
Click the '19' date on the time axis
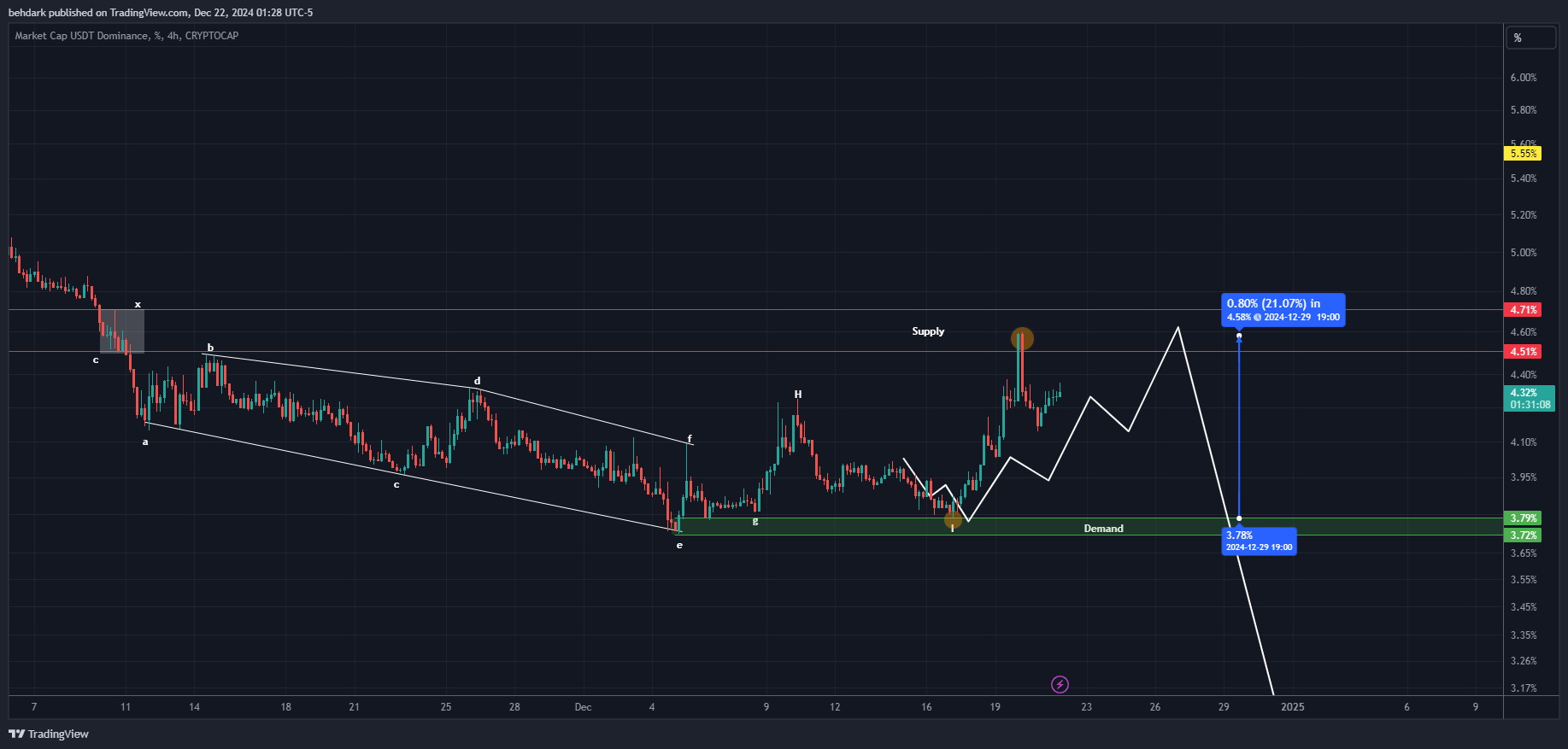995,707
